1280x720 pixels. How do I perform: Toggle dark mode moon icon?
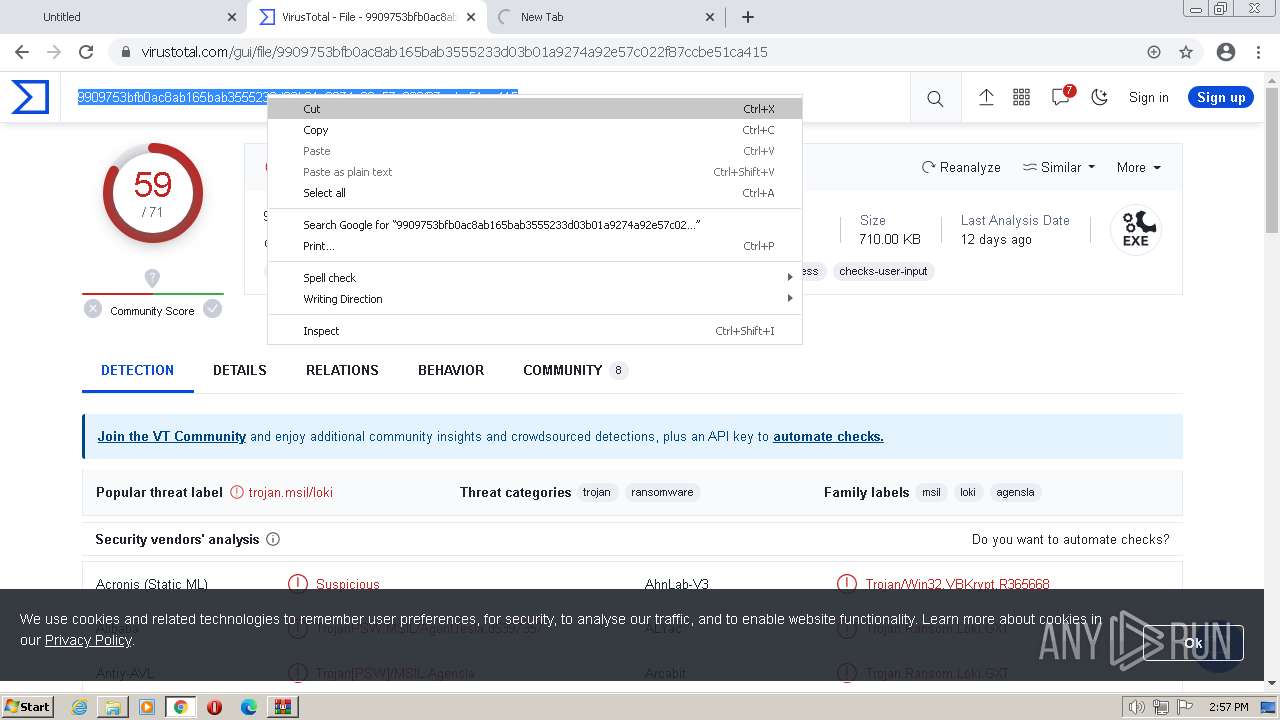click(x=1099, y=97)
